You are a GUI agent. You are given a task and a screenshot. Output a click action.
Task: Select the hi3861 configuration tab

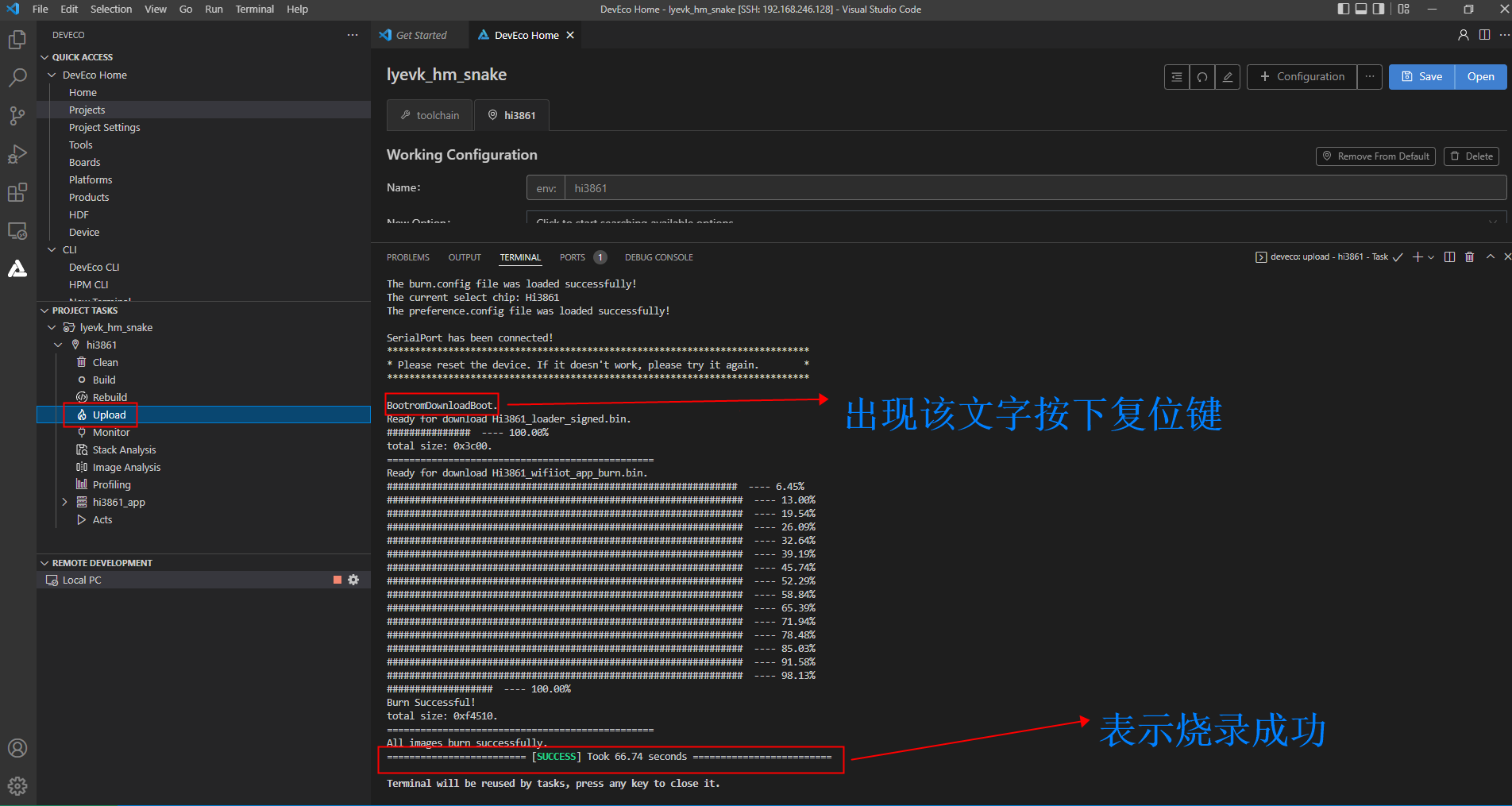click(512, 115)
